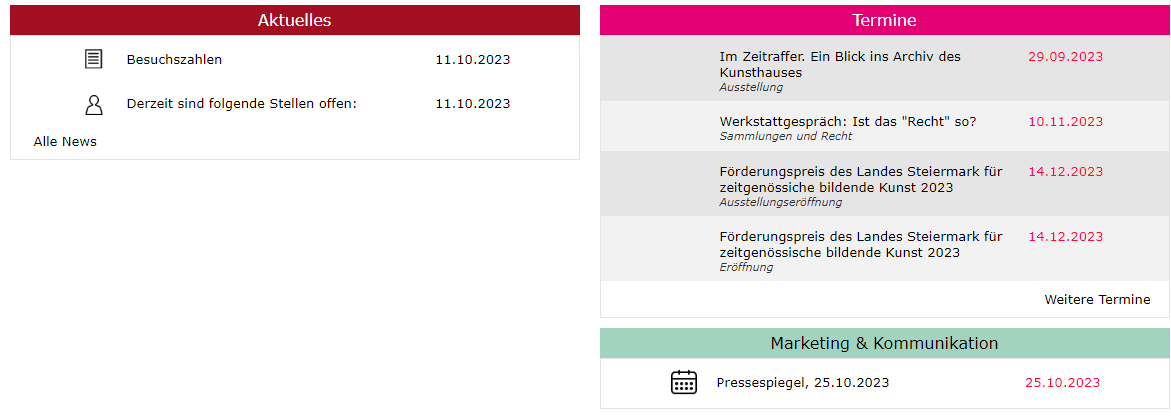This screenshot has height=420, width=1171.
Task: Open Pressespiegel, 25.10.2023 entry
Action: pos(803,383)
